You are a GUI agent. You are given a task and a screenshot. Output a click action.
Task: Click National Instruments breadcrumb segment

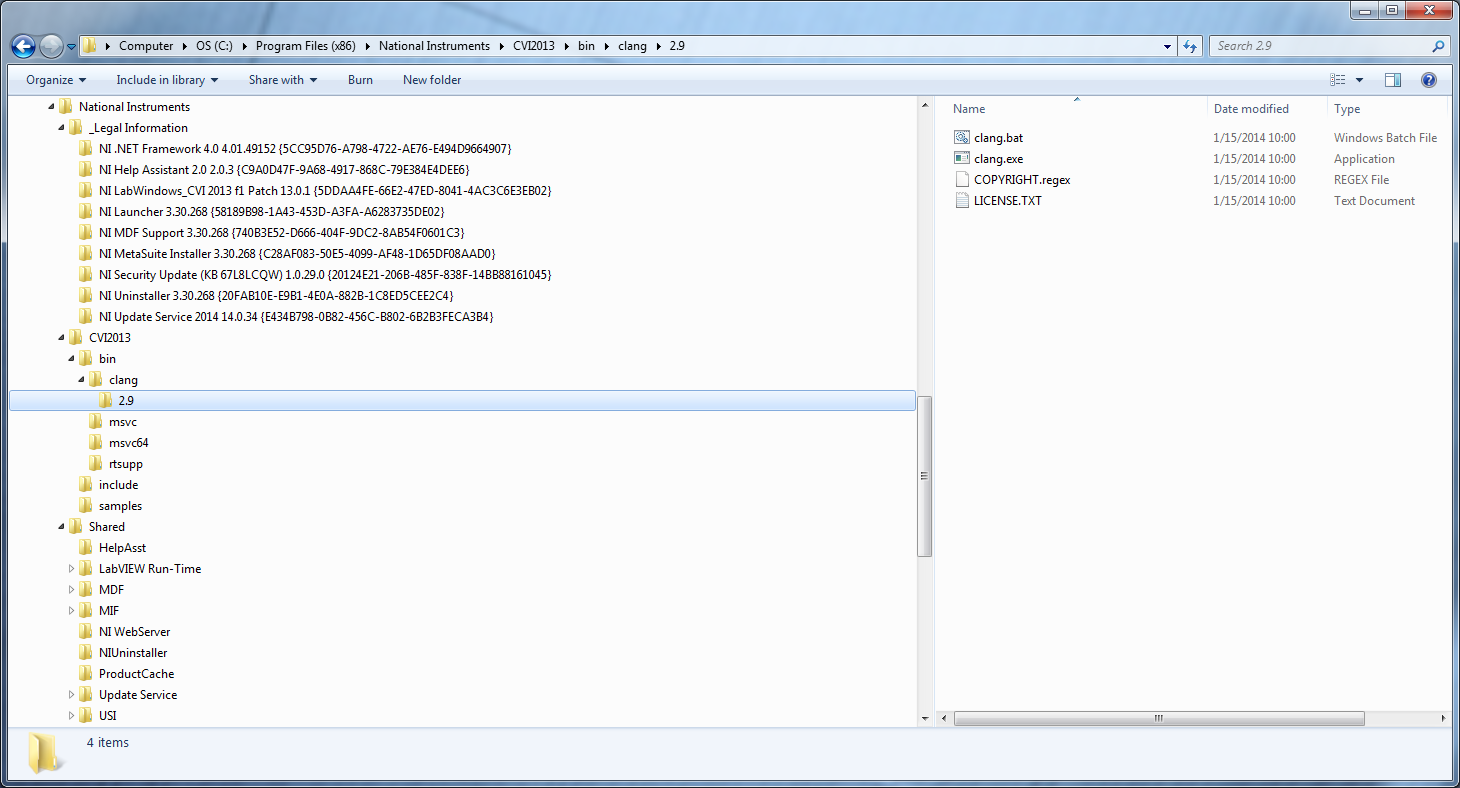(434, 46)
